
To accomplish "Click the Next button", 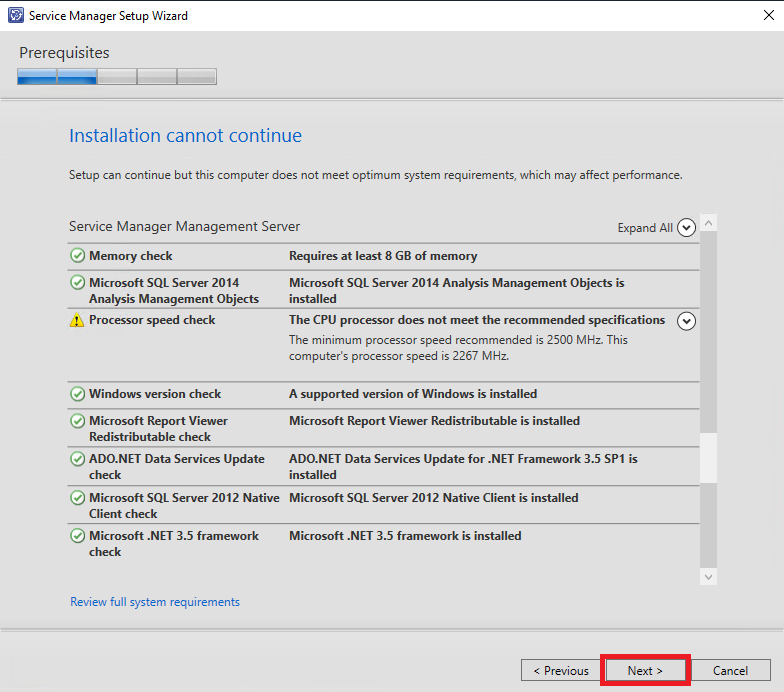I will click(645, 670).
